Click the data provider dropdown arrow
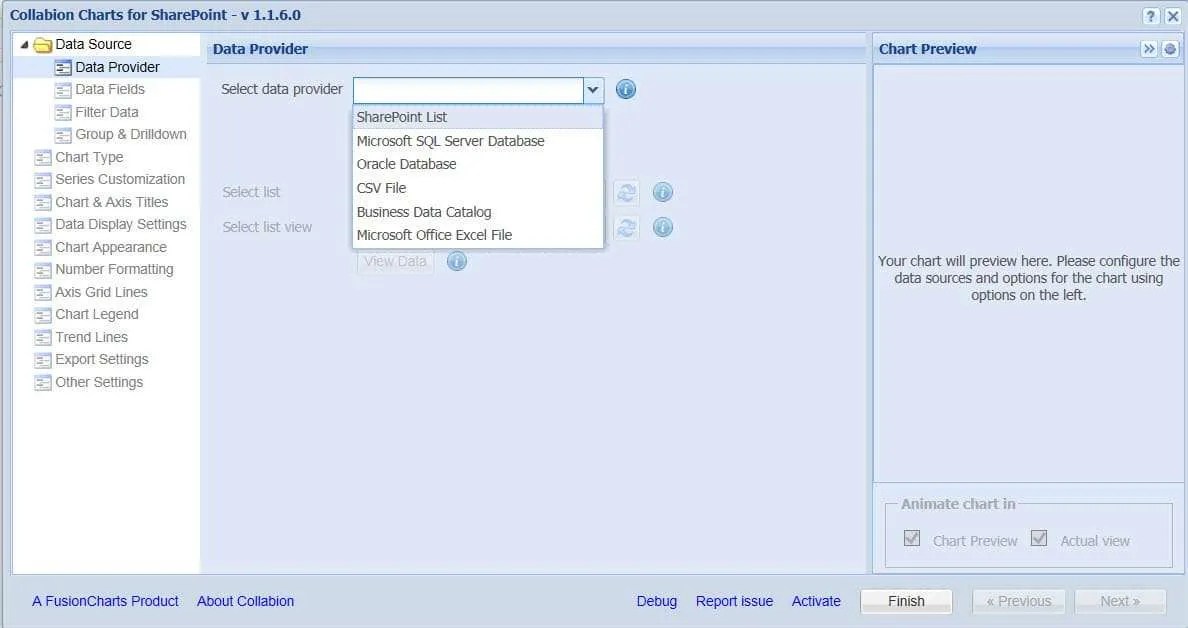 pos(593,90)
